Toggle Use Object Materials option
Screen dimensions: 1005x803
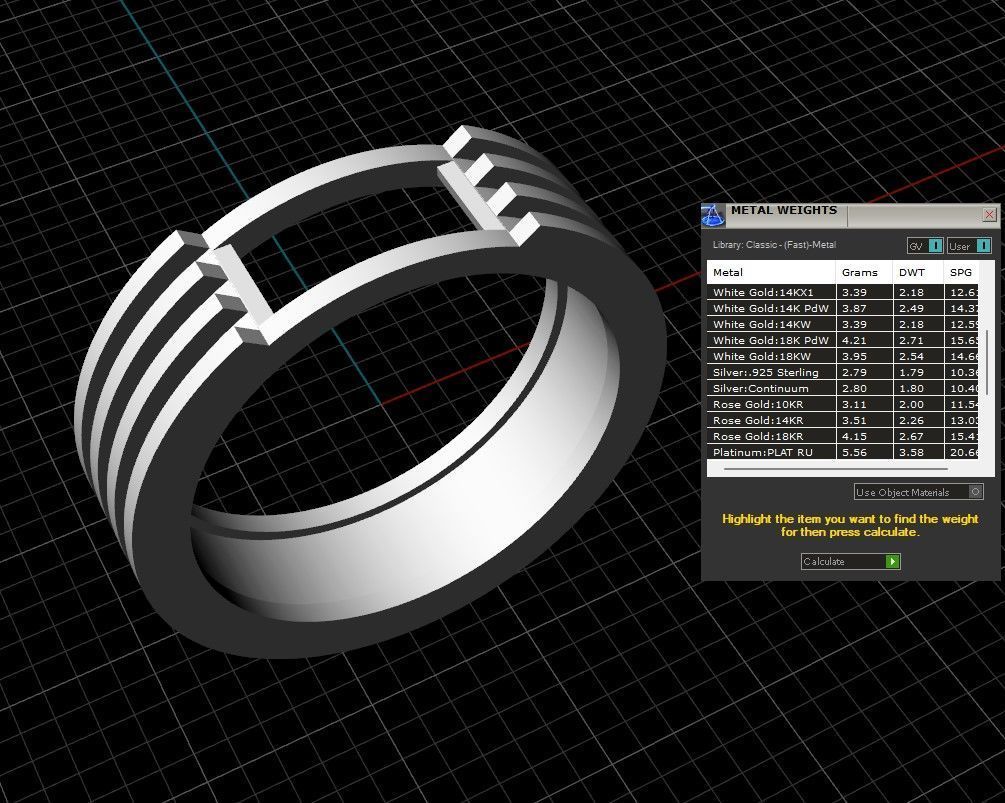tap(918, 492)
